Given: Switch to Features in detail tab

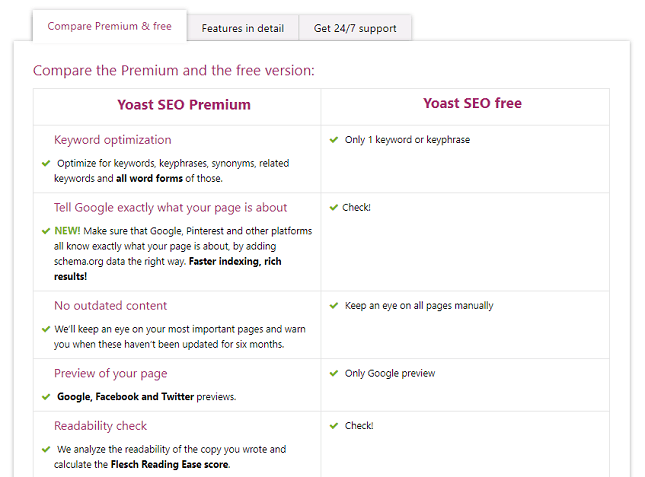Looking at the screenshot, I should coord(243,28).
